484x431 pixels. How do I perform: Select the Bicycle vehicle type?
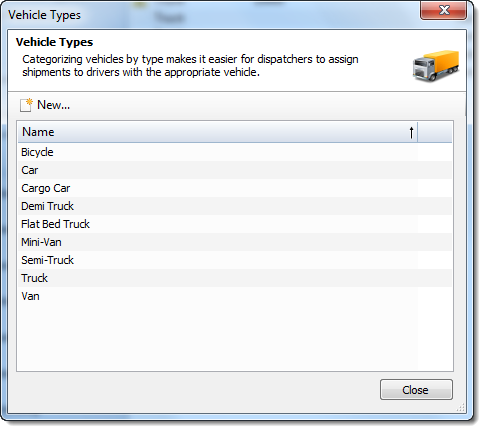(x=235, y=152)
